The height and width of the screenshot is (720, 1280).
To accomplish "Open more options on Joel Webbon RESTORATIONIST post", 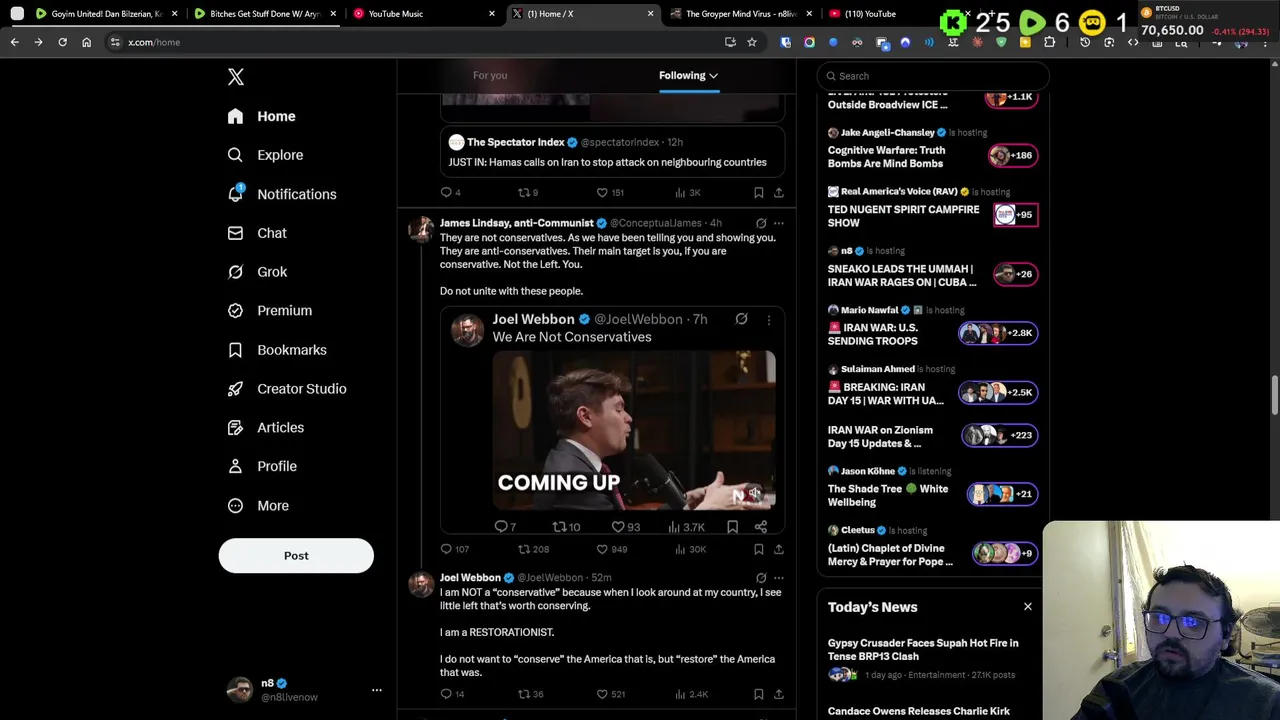I will point(778,578).
